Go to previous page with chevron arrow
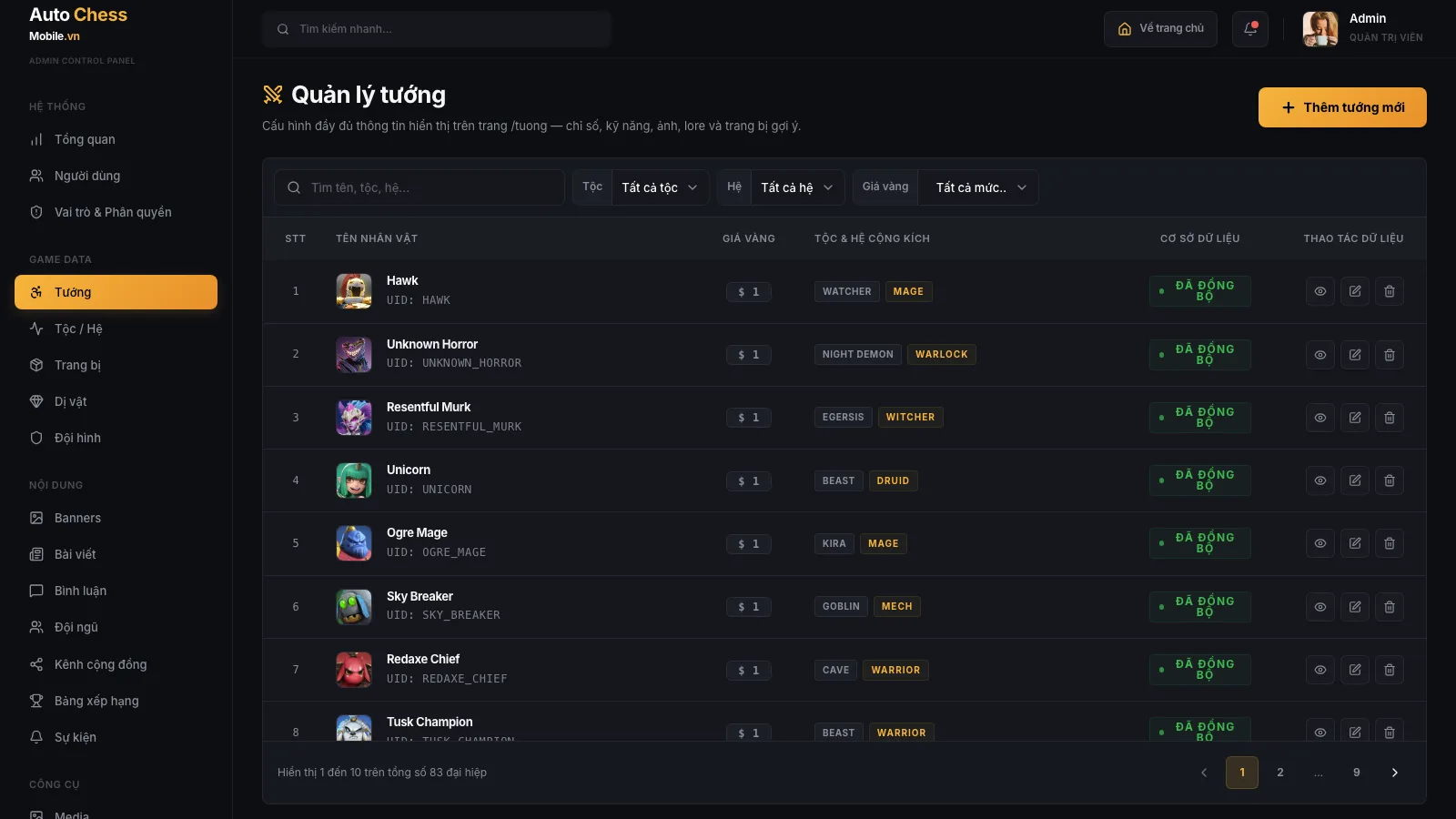This screenshot has width=1456, height=819. [1204, 773]
